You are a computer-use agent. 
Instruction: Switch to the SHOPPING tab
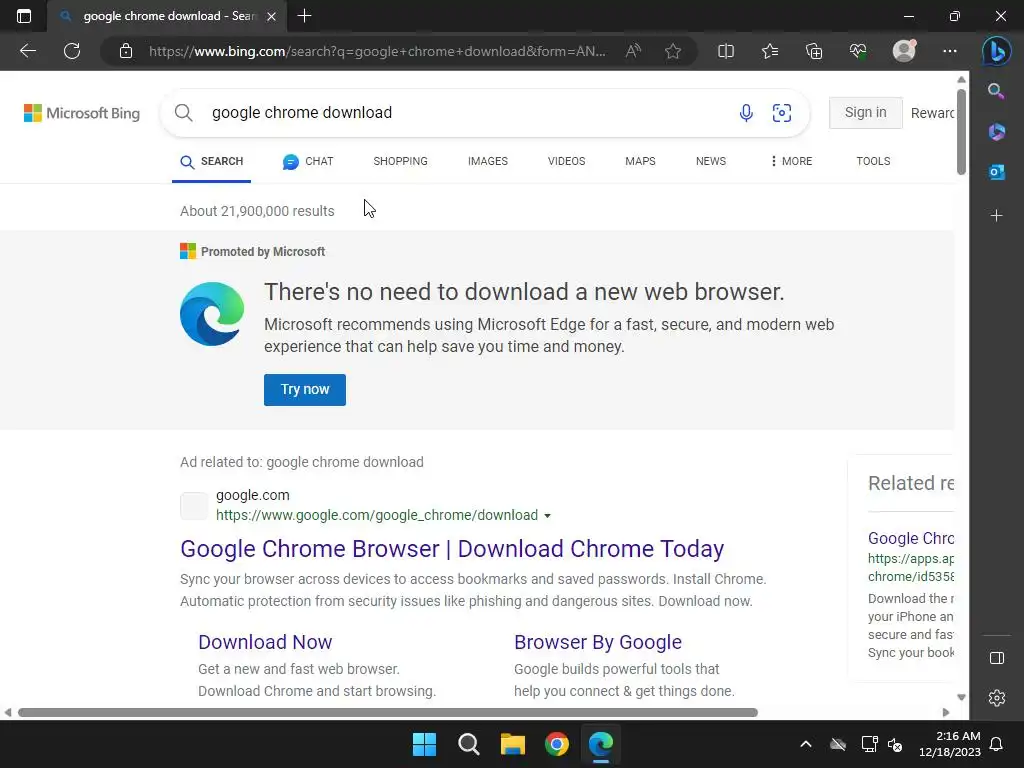pos(400,161)
